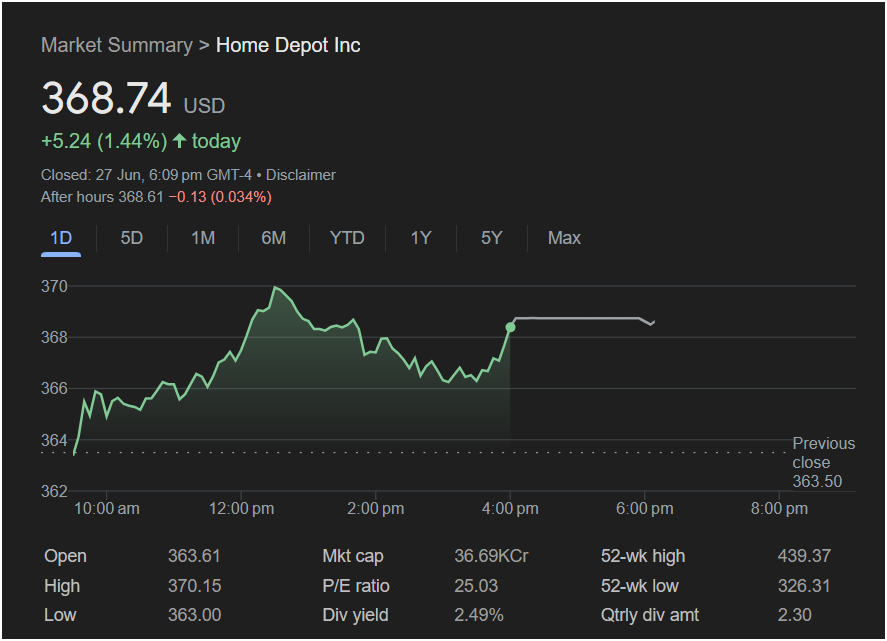Click the 6:00 pm axis label
The width and height of the screenshot is (887, 641).
(x=645, y=509)
